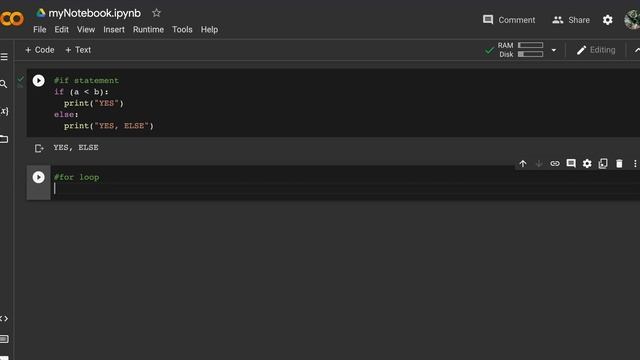The image size is (640, 360).
Task: Place cursor in the for loop cell
Action: 345,189
